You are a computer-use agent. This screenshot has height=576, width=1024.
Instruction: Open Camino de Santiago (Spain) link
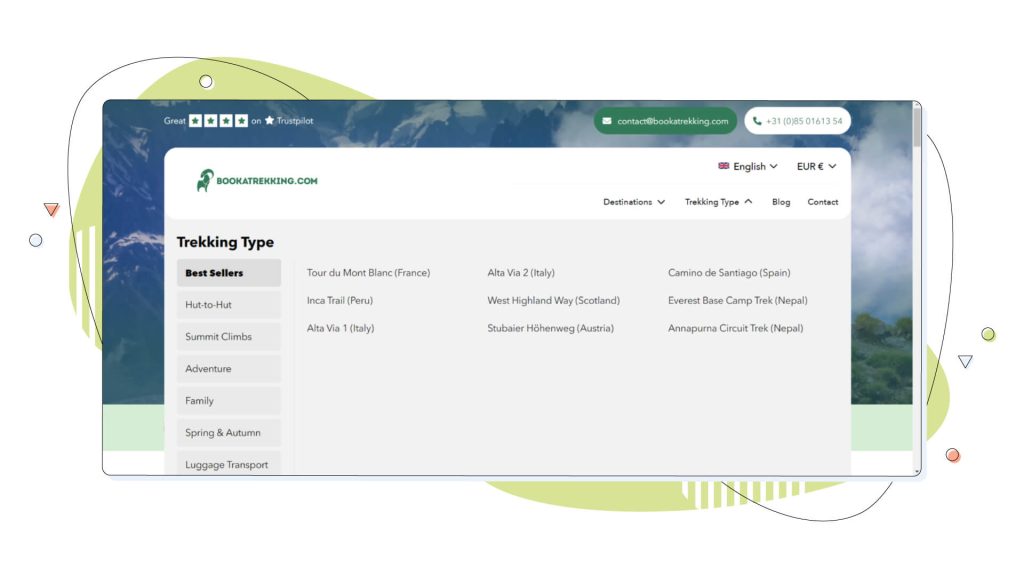(729, 273)
